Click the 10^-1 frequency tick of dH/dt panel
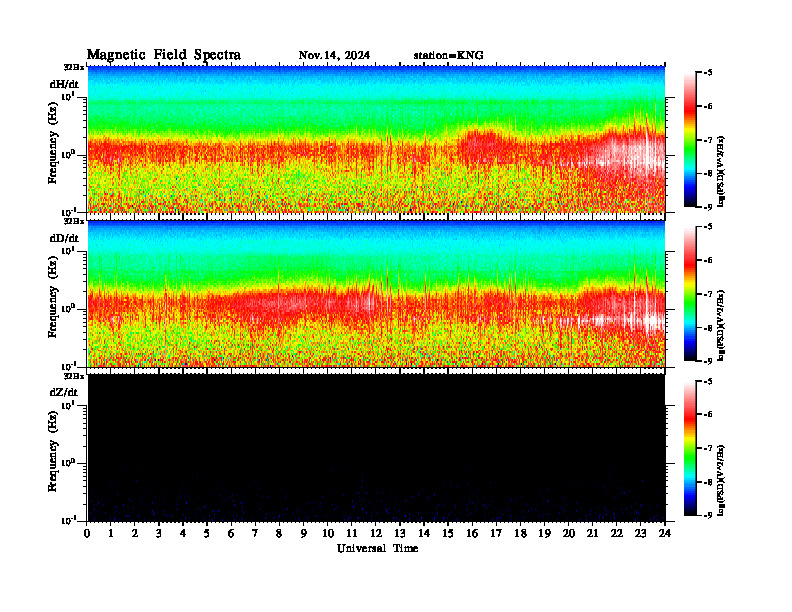Screen dimensions: 792x612 pyautogui.click(x=68, y=211)
